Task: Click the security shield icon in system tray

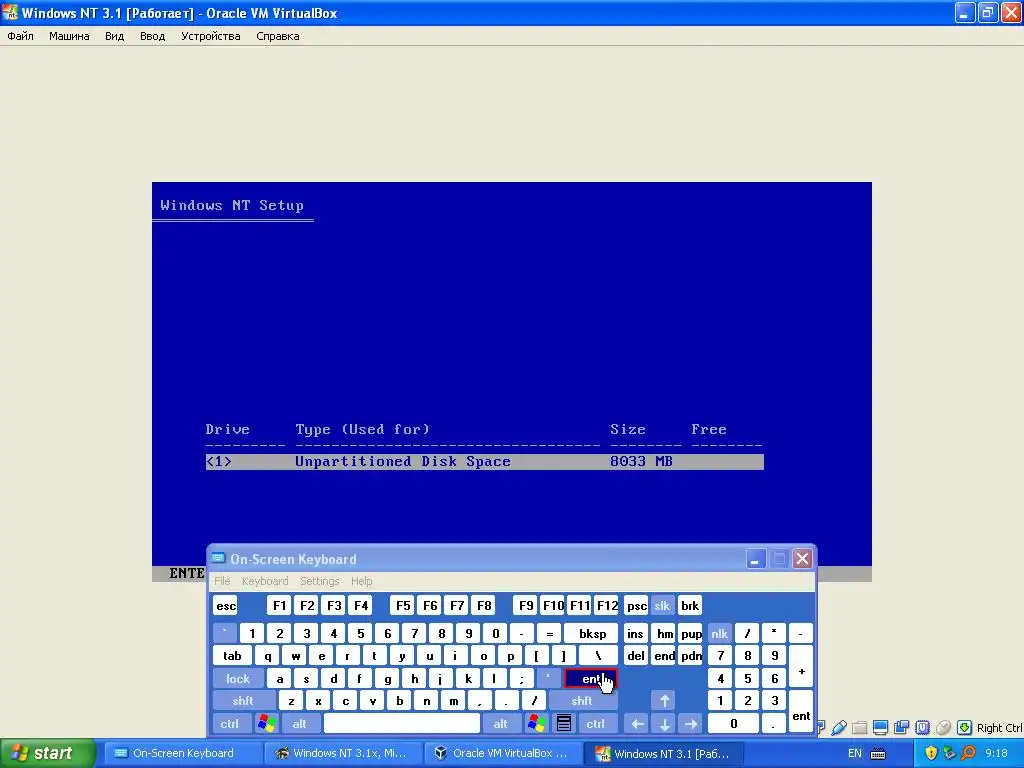Action: (x=931, y=753)
